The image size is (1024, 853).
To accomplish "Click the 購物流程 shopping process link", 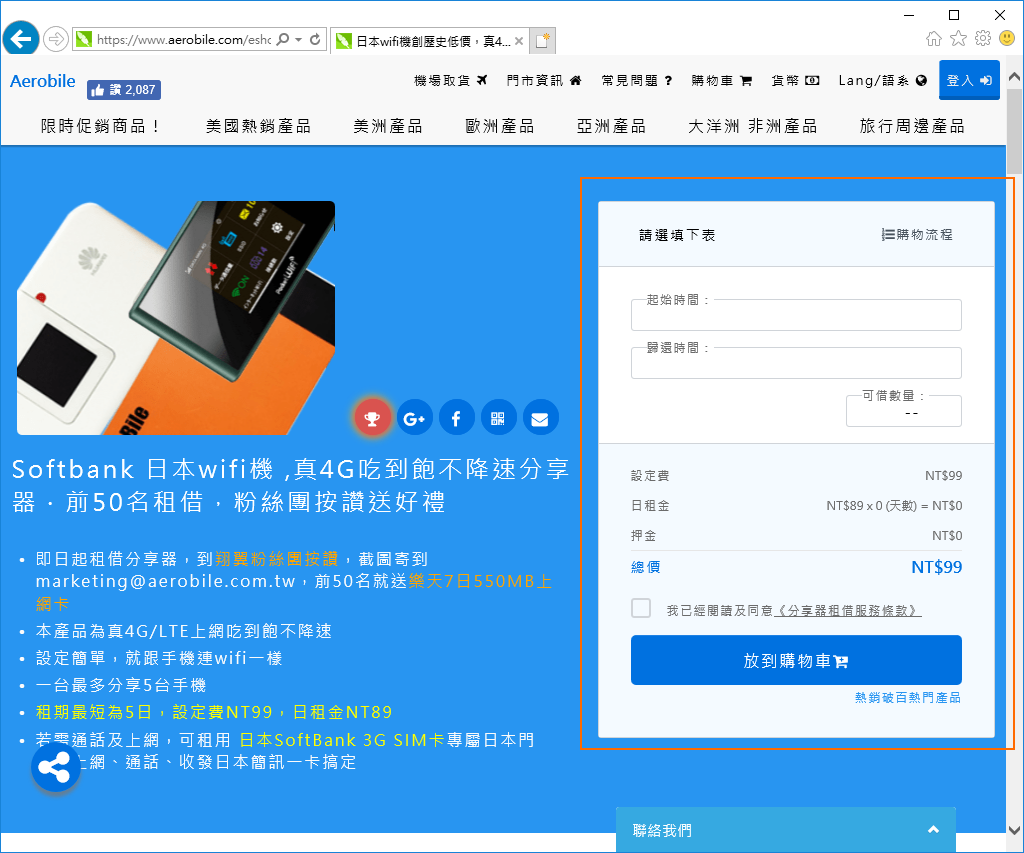I will pyautogui.click(x=917, y=234).
